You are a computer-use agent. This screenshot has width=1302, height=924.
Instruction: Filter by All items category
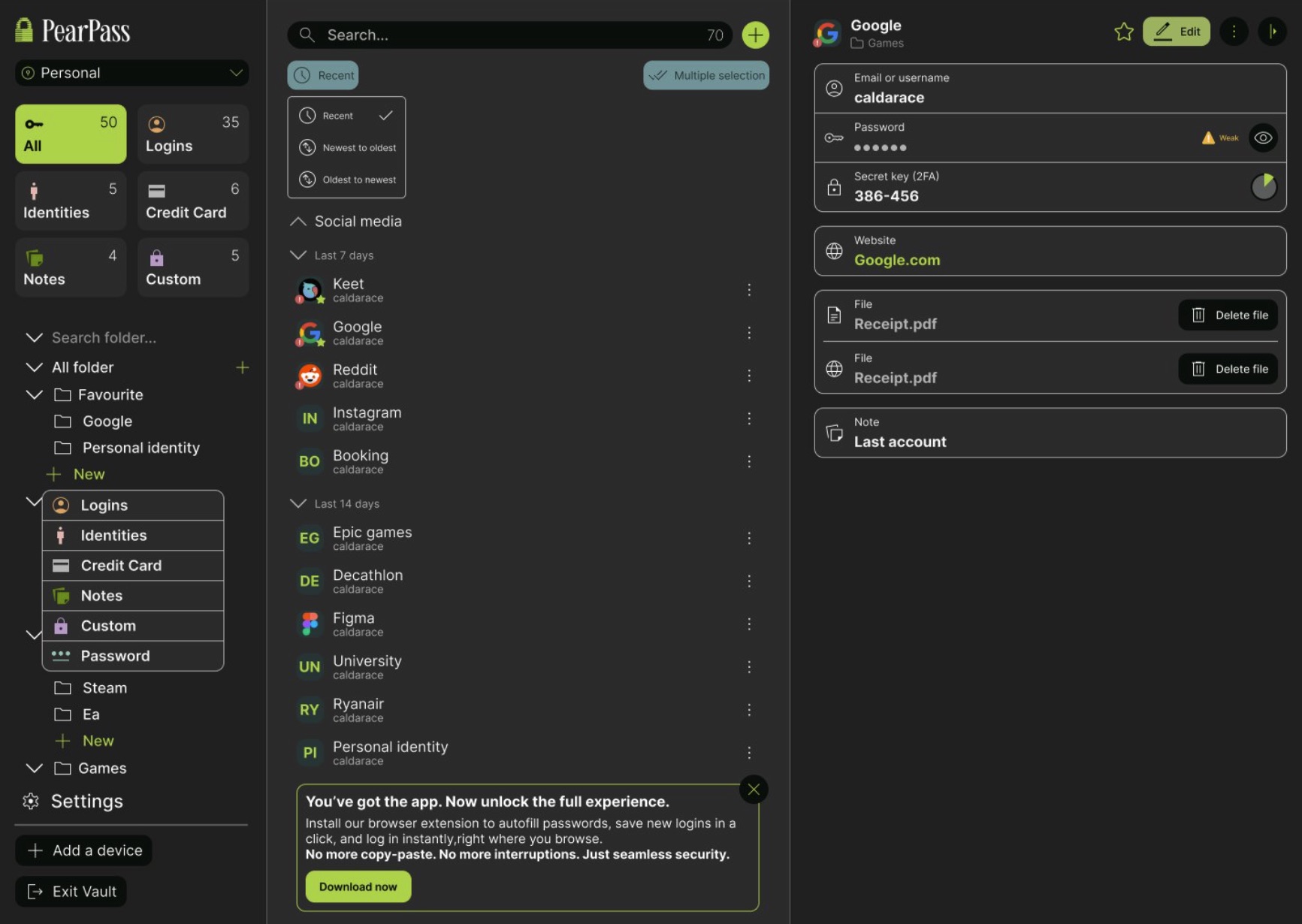point(71,134)
